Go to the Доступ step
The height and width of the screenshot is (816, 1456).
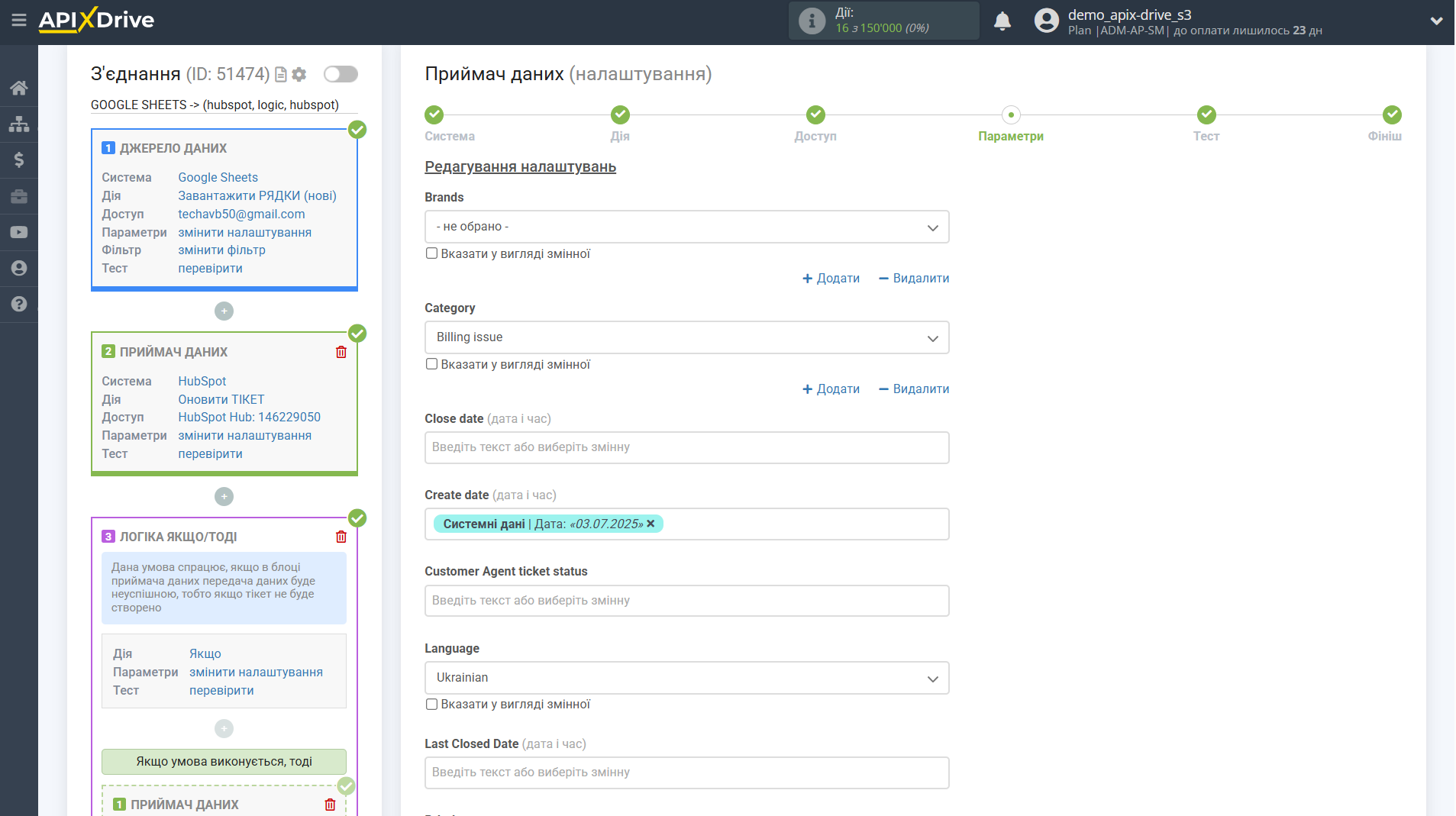[815, 114]
